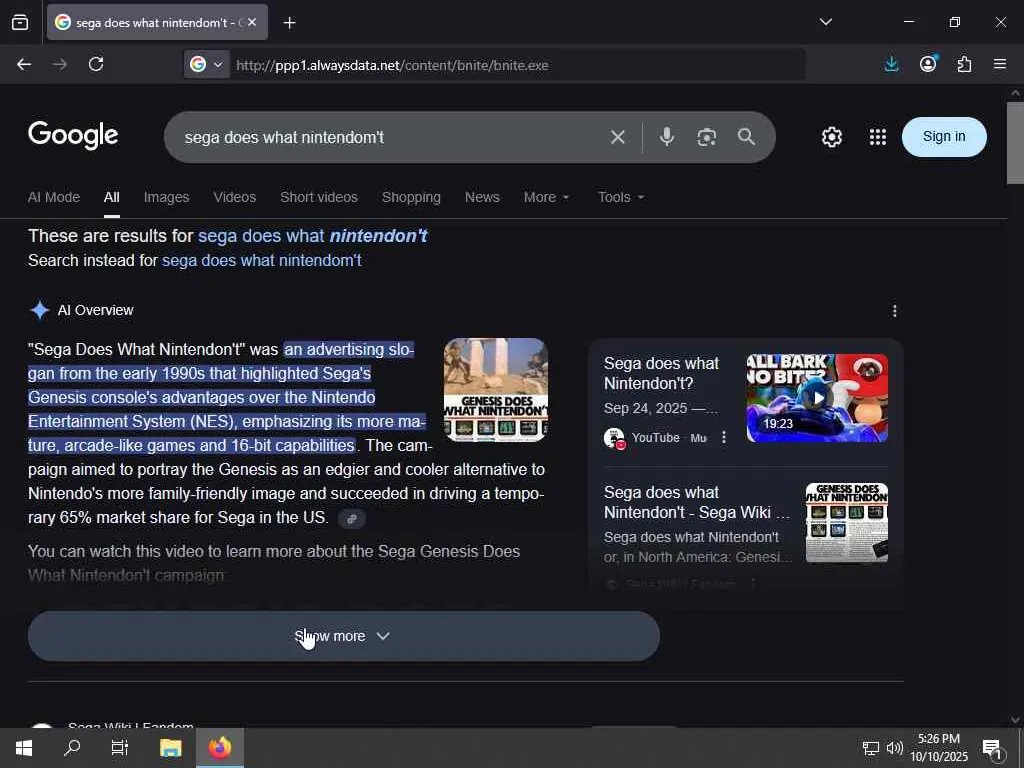Open the Short videos tab
This screenshot has height=768, width=1024.
(319, 197)
